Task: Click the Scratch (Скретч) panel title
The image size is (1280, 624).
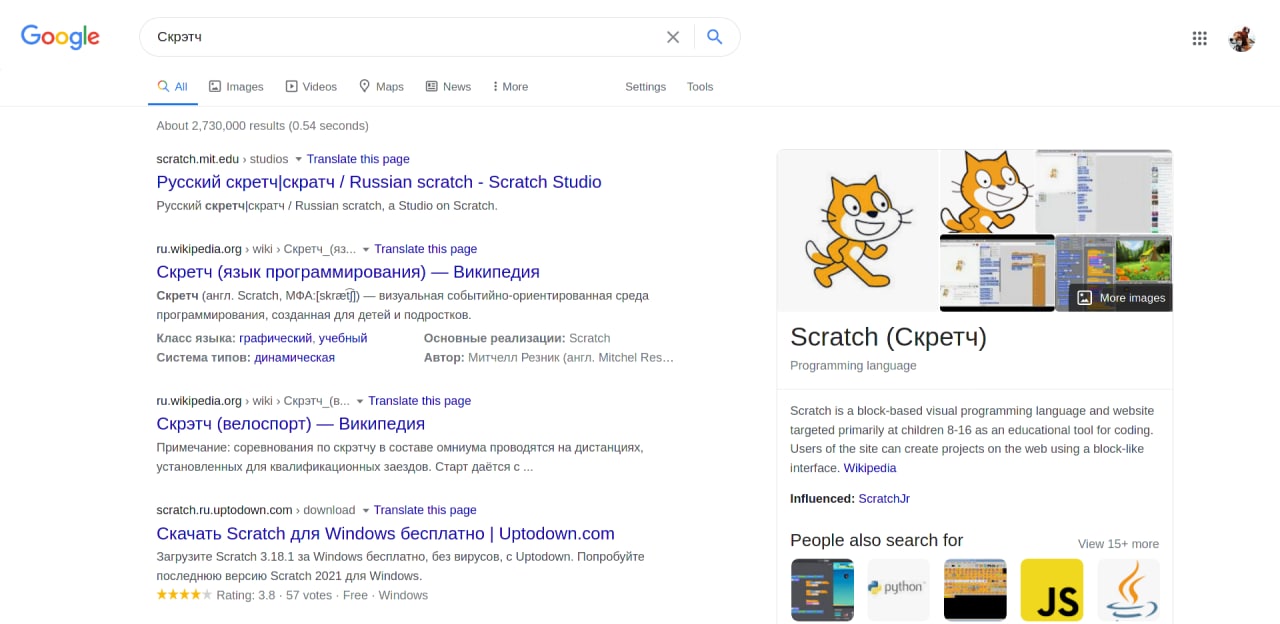Action: pos(888,337)
